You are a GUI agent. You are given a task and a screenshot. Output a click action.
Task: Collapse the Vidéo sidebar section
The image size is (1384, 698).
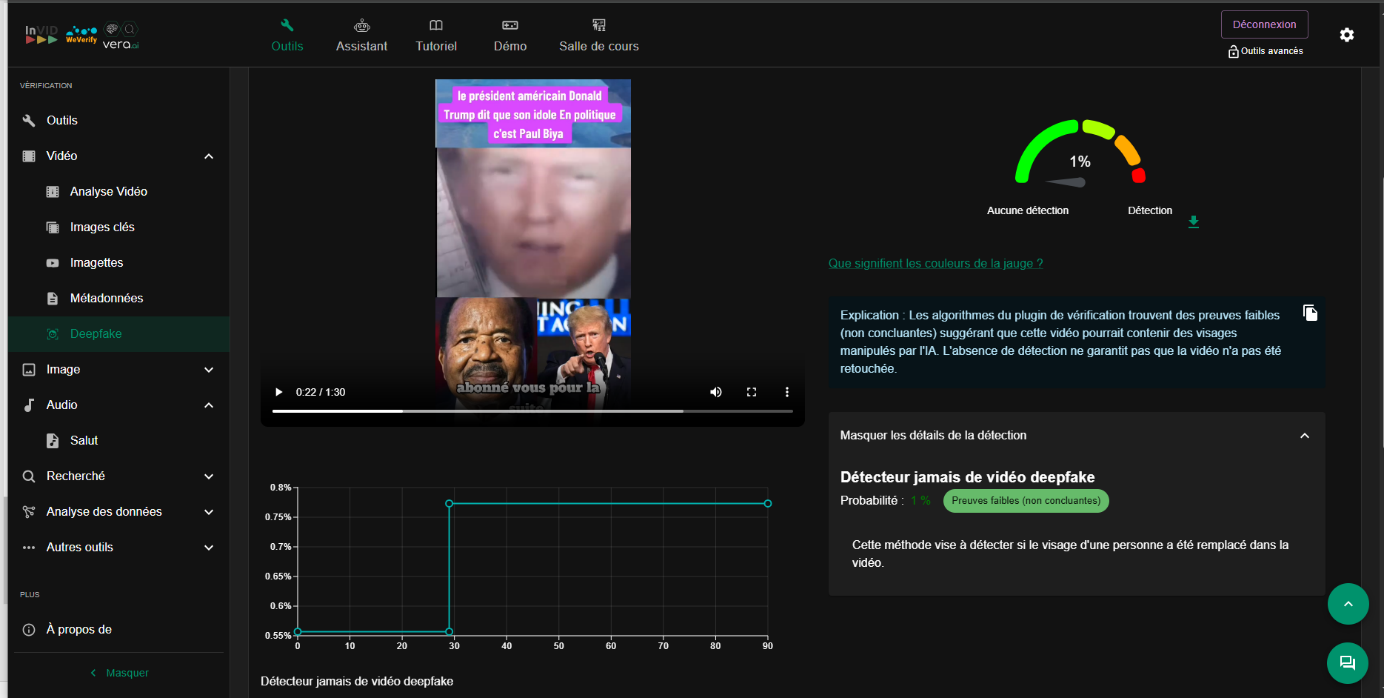point(118,156)
